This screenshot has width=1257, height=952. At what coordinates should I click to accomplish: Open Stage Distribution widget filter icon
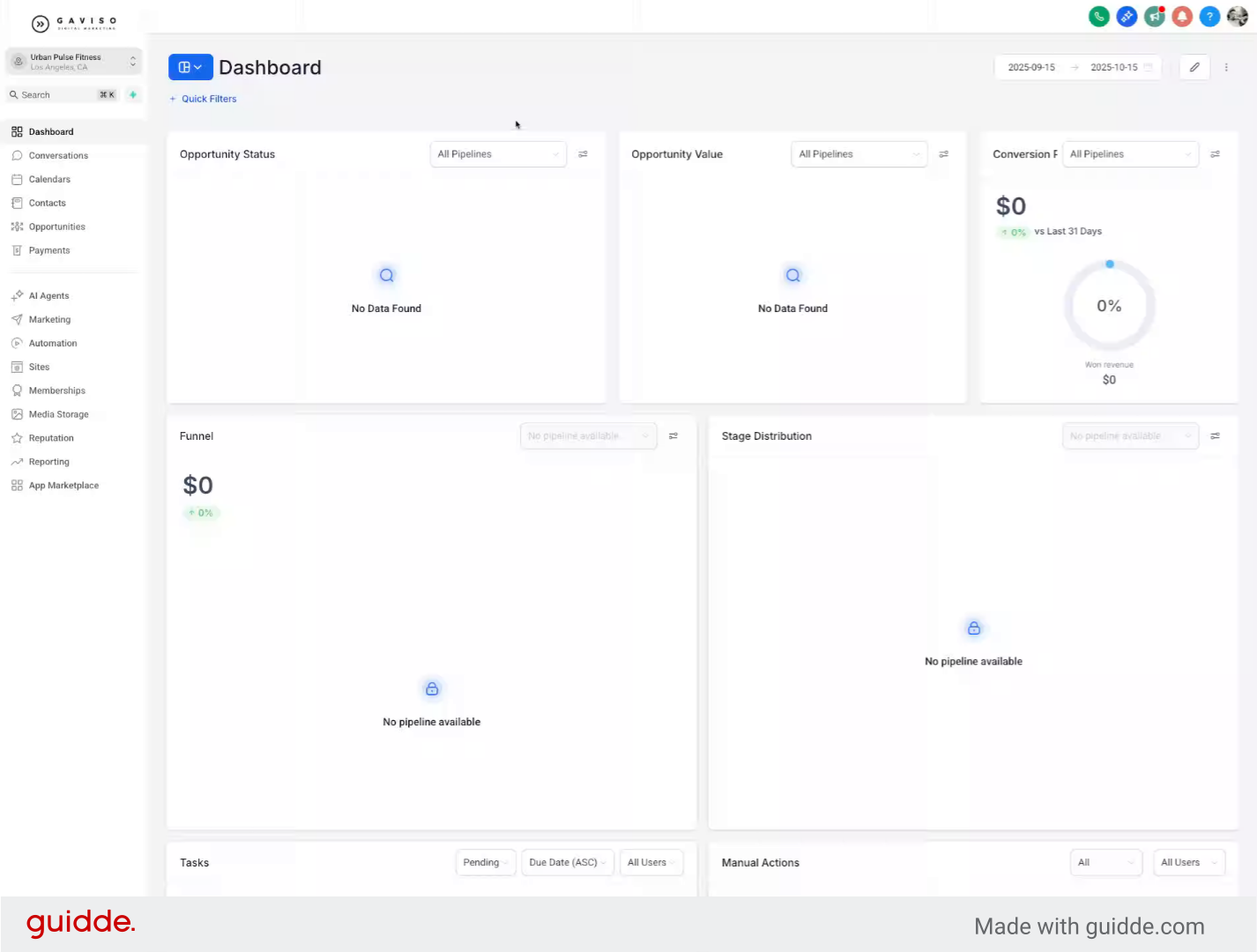click(x=1215, y=436)
